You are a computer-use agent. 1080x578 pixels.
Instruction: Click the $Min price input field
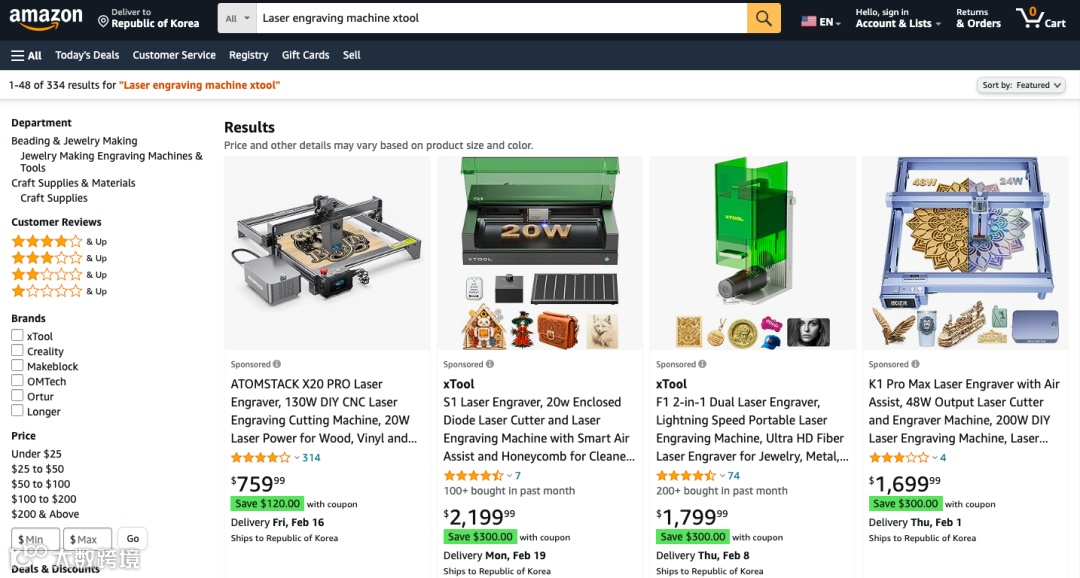point(35,539)
